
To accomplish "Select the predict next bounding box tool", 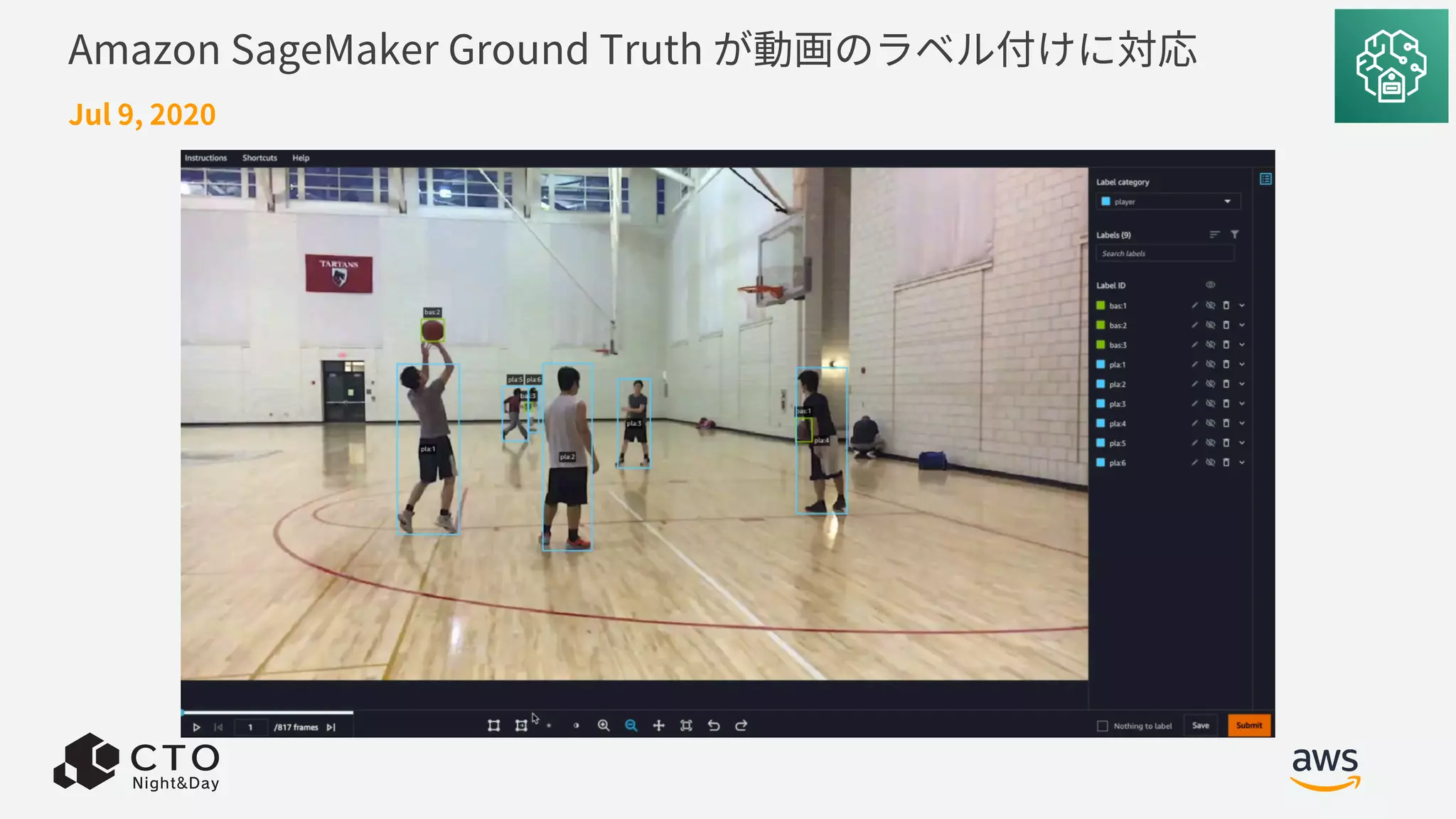I will (x=521, y=725).
